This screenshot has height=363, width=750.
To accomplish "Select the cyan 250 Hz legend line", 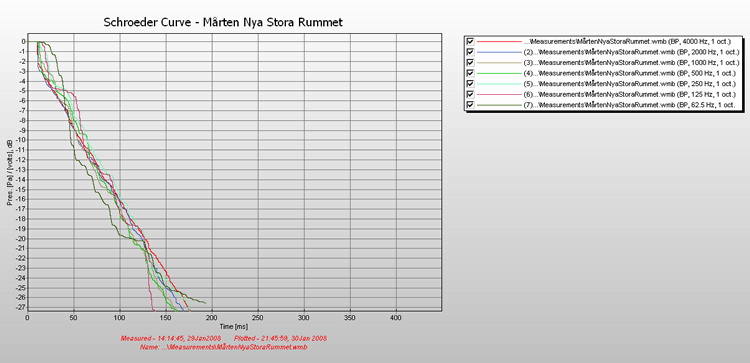I will pos(499,84).
